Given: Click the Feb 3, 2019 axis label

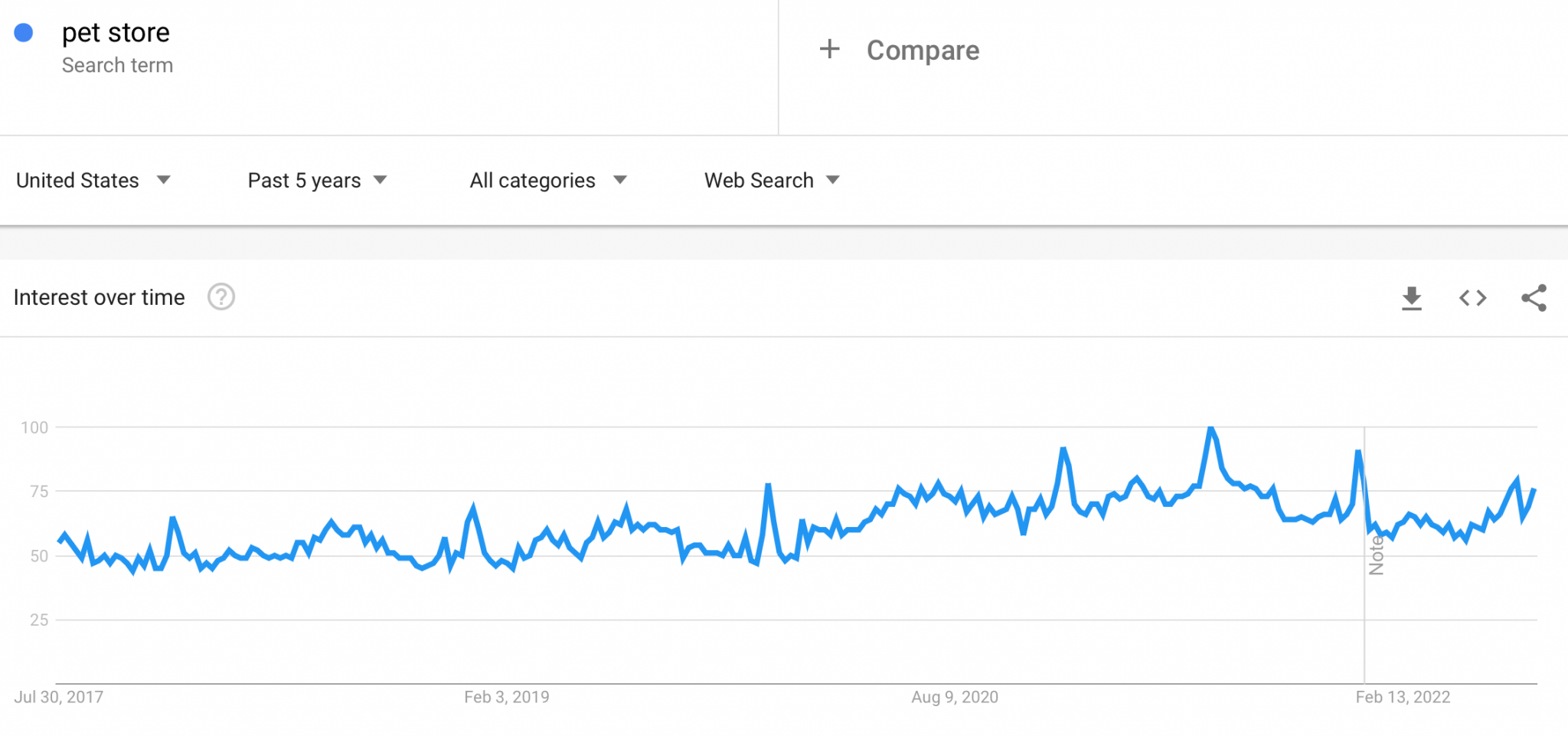Looking at the screenshot, I should (506, 697).
